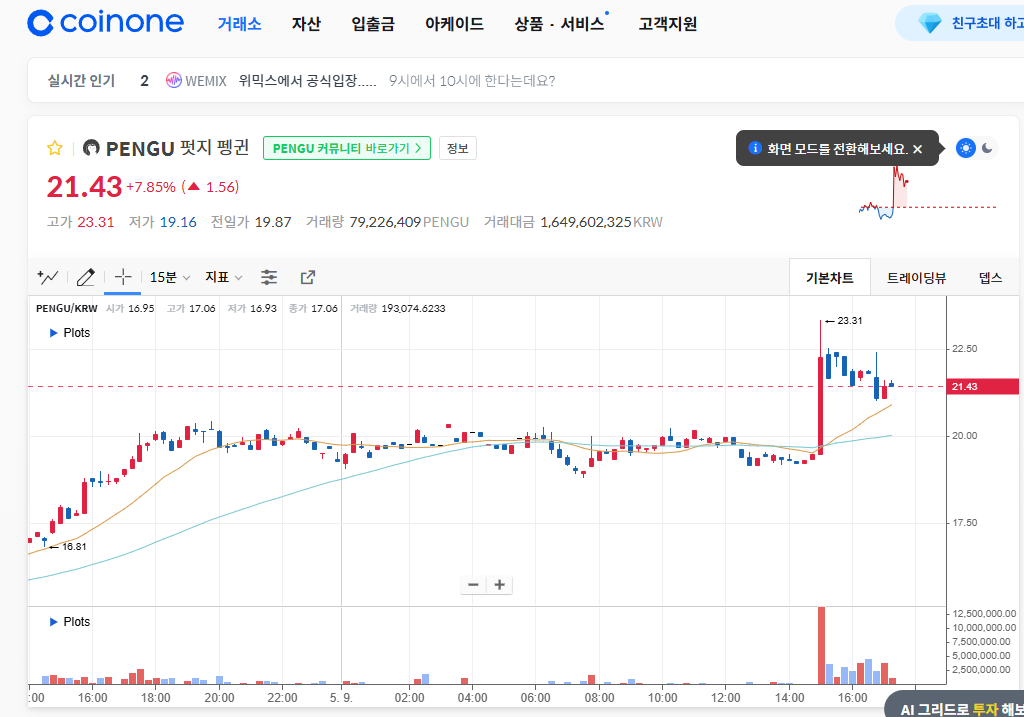
Task: Zoom out chart with minus button
Action: tap(473, 584)
